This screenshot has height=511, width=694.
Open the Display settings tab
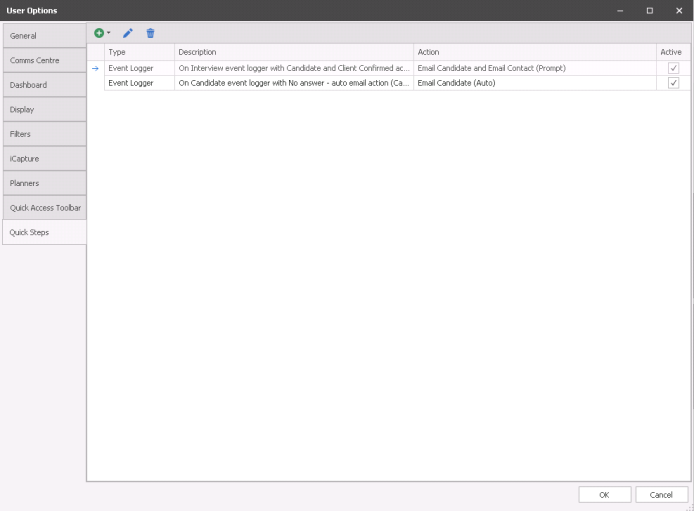43,109
